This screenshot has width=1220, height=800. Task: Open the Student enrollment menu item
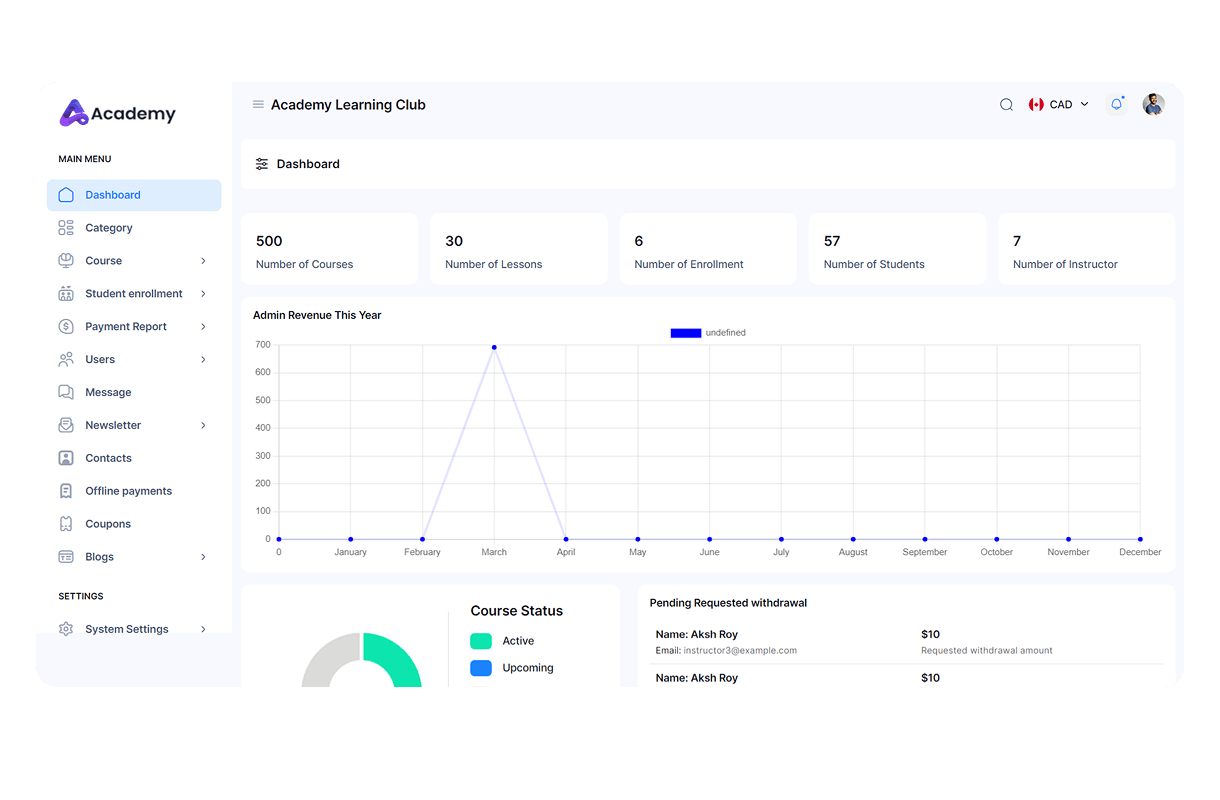pyautogui.click(x=133, y=294)
